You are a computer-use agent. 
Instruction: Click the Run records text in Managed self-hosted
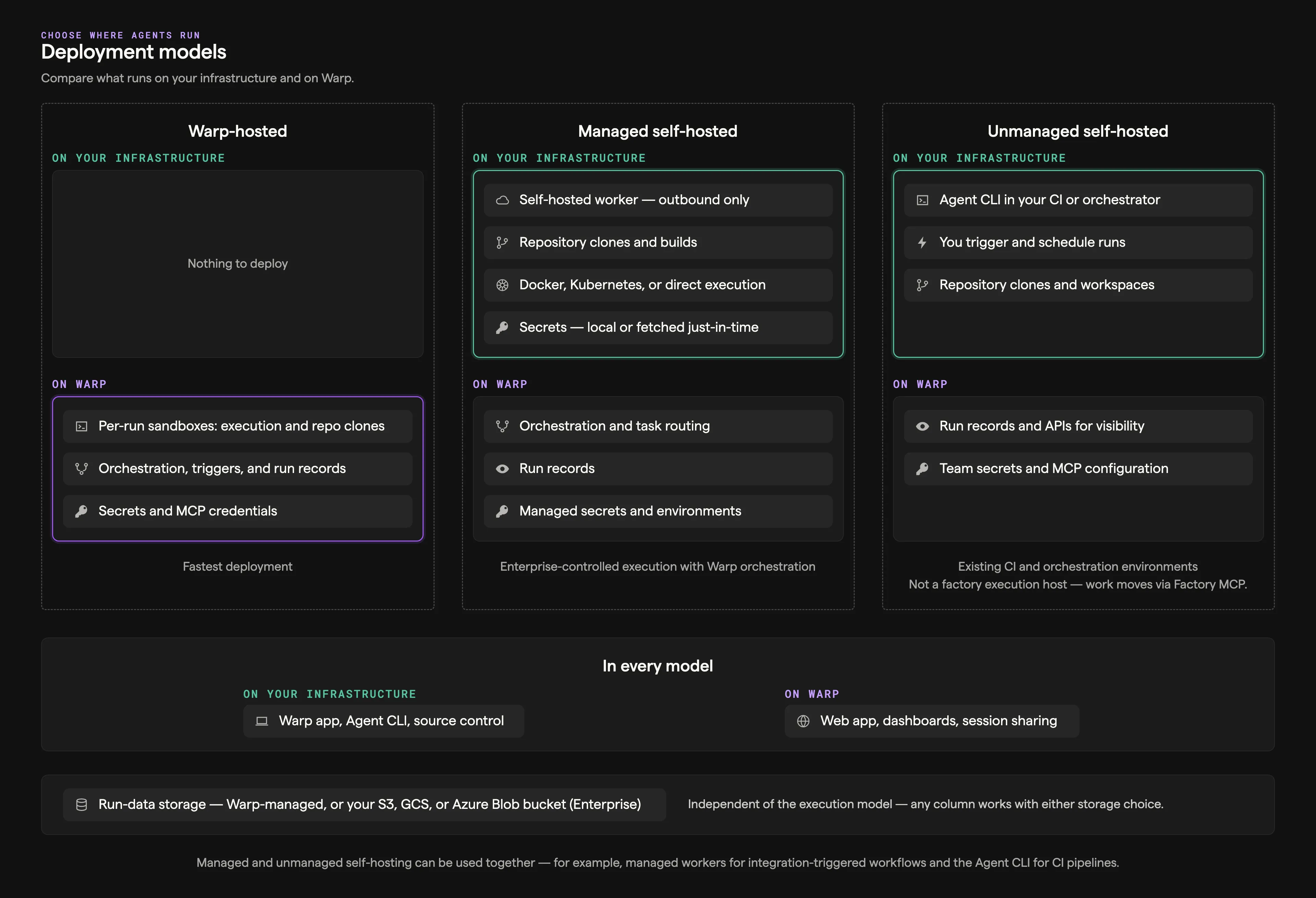[557, 469]
